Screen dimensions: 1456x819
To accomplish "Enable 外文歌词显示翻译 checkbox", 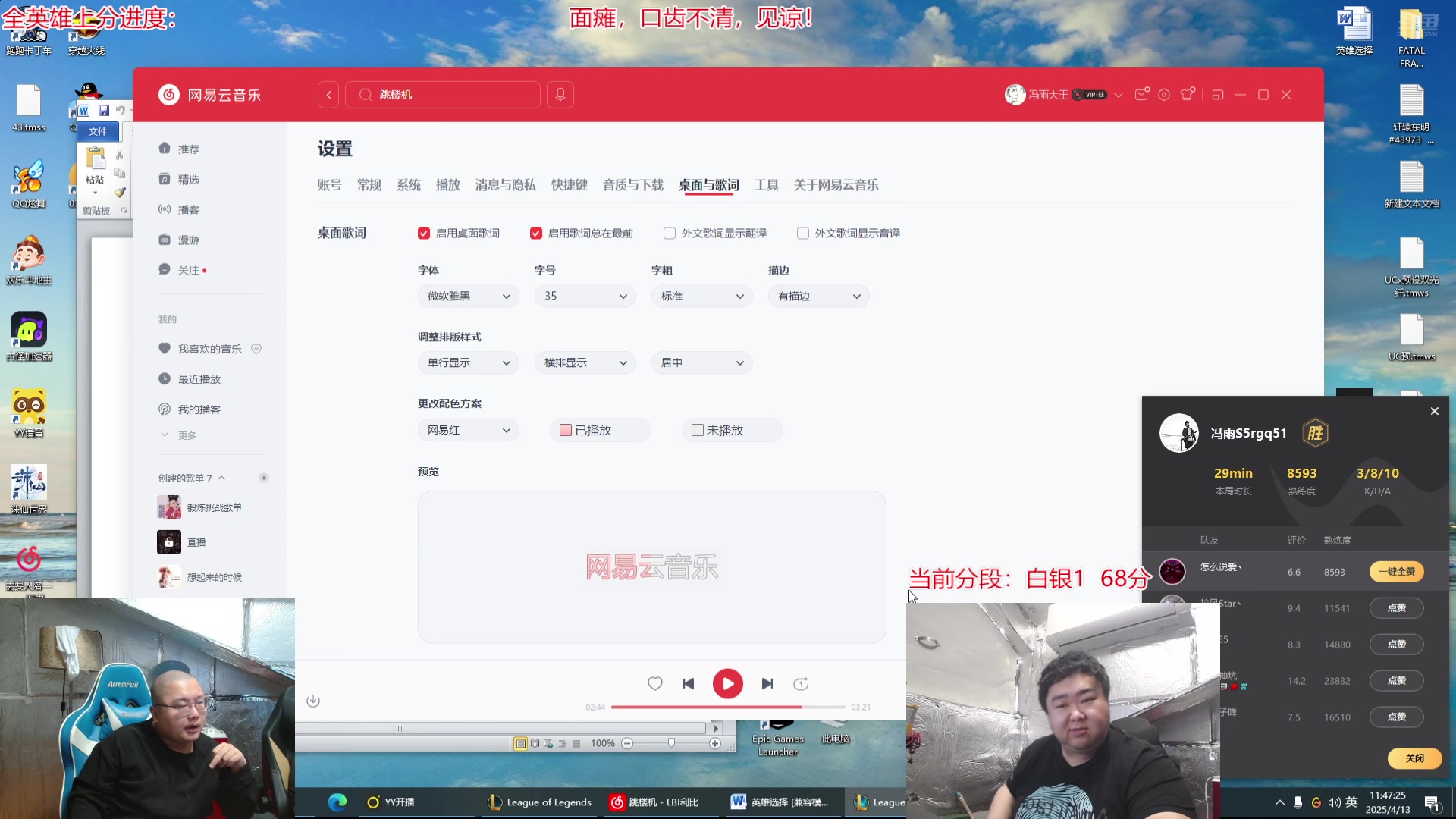I will tap(670, 233).
